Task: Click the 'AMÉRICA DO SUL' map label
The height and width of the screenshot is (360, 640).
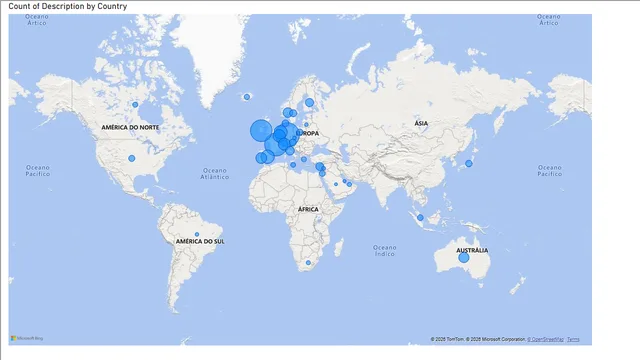Action: pyautogui.click(x=200, y=241)
